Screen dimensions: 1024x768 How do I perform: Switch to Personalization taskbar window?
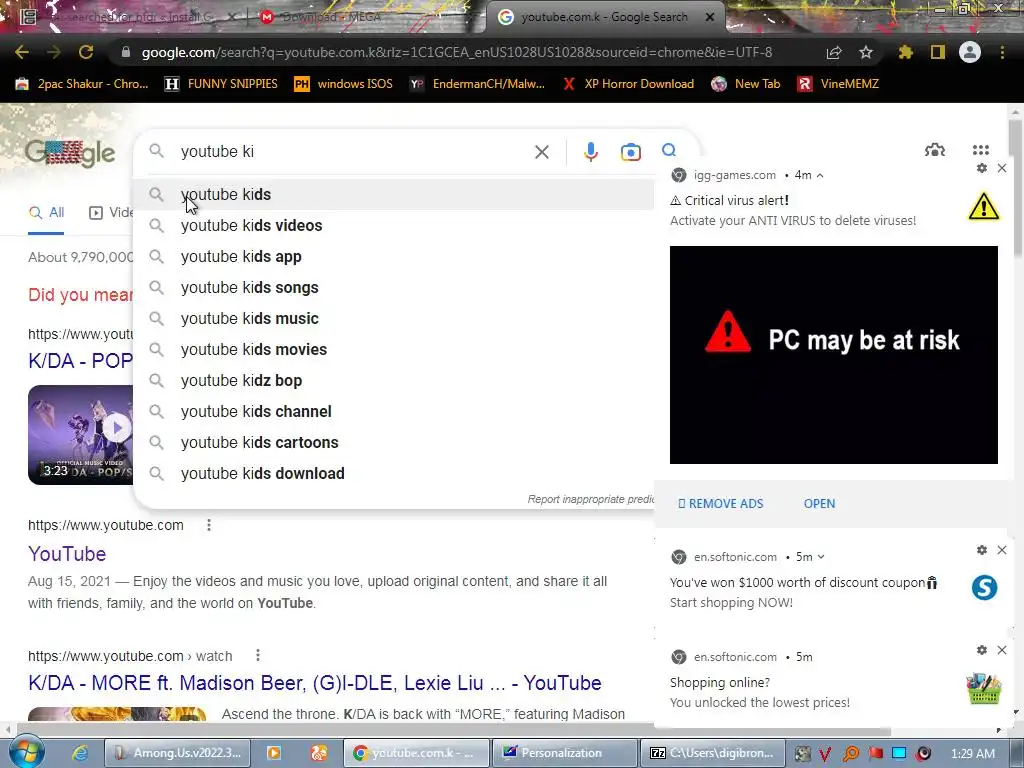(x=563, y=753)
